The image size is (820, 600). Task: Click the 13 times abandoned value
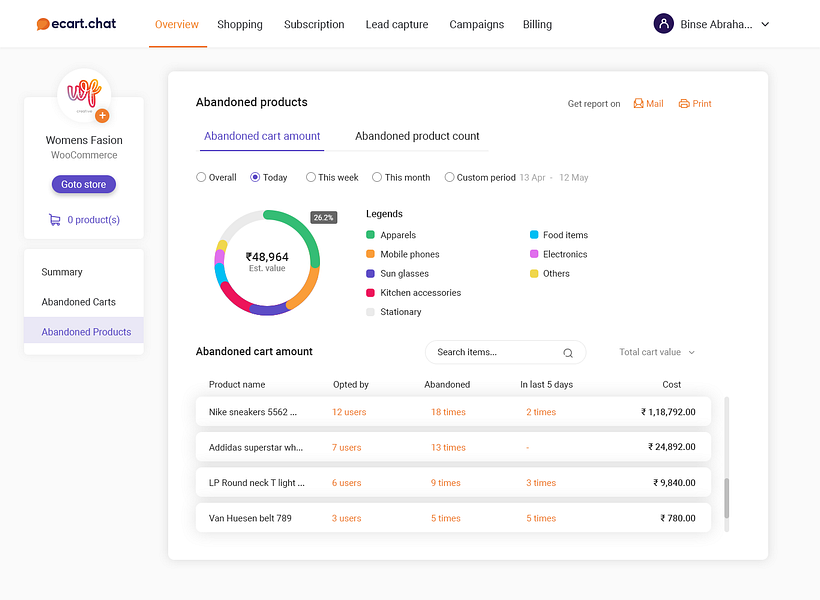point(448,447)
